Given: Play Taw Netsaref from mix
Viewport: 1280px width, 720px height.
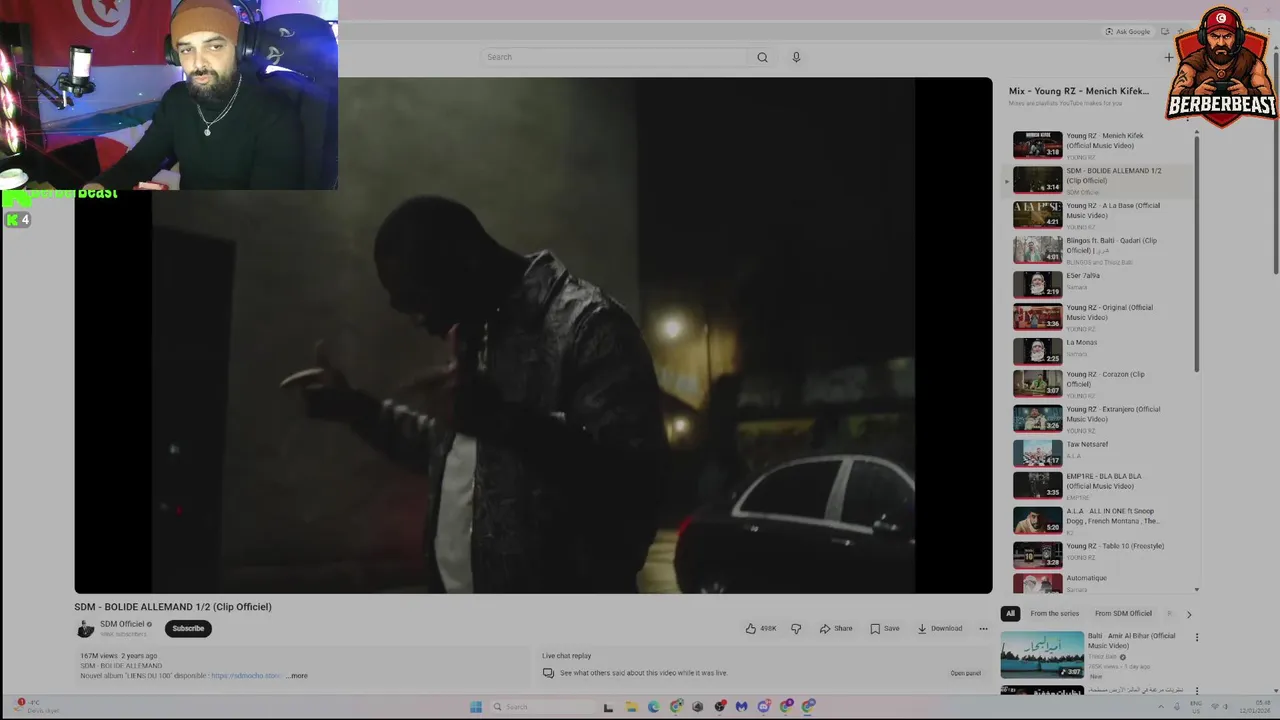Looking at the screenshot, I should (1100, 452).
